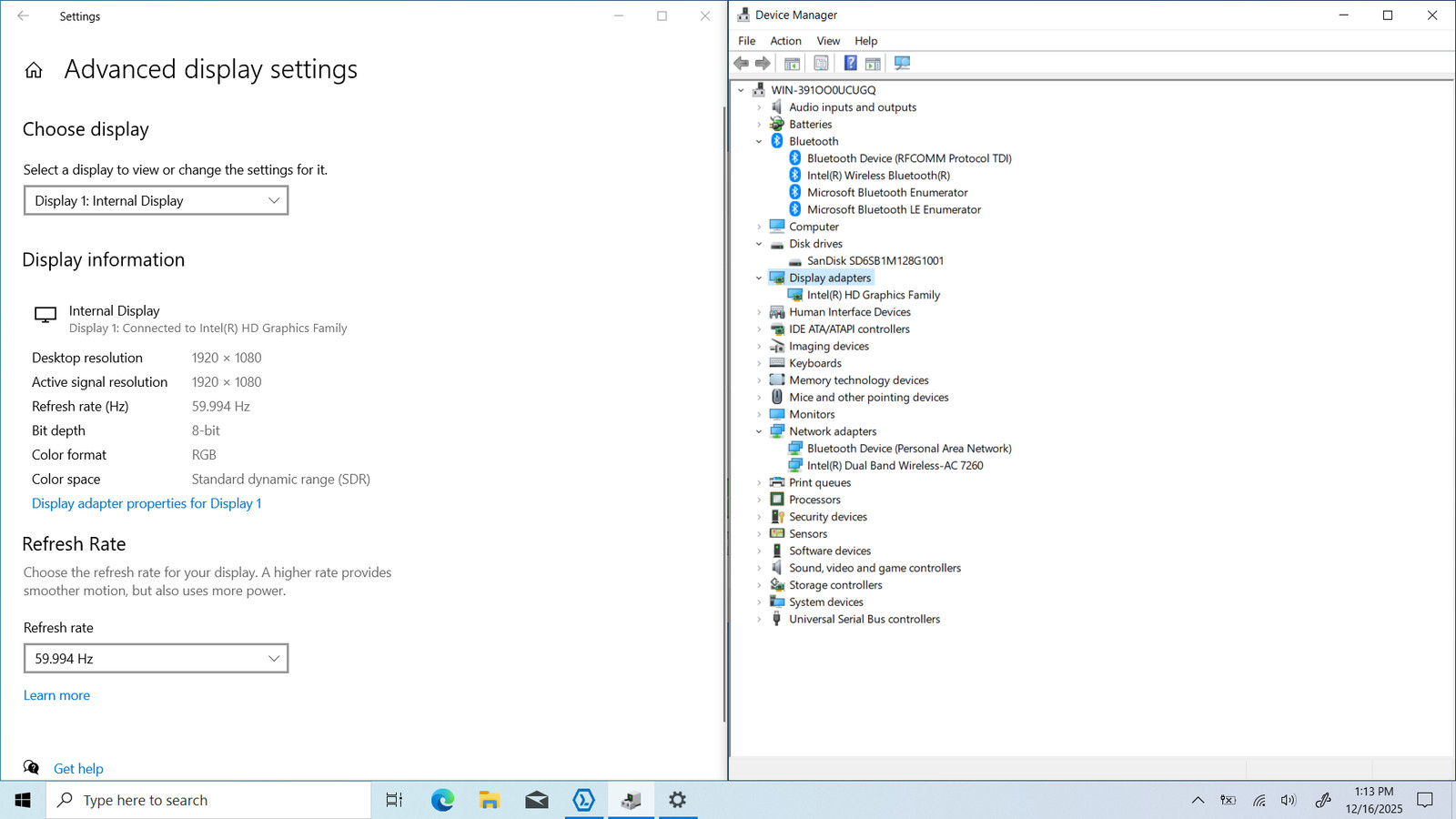Image resolution: width=1456 pixels, height=819 pixels.
Task: Click the Type here to search box
Action: (x=208, y=800)
